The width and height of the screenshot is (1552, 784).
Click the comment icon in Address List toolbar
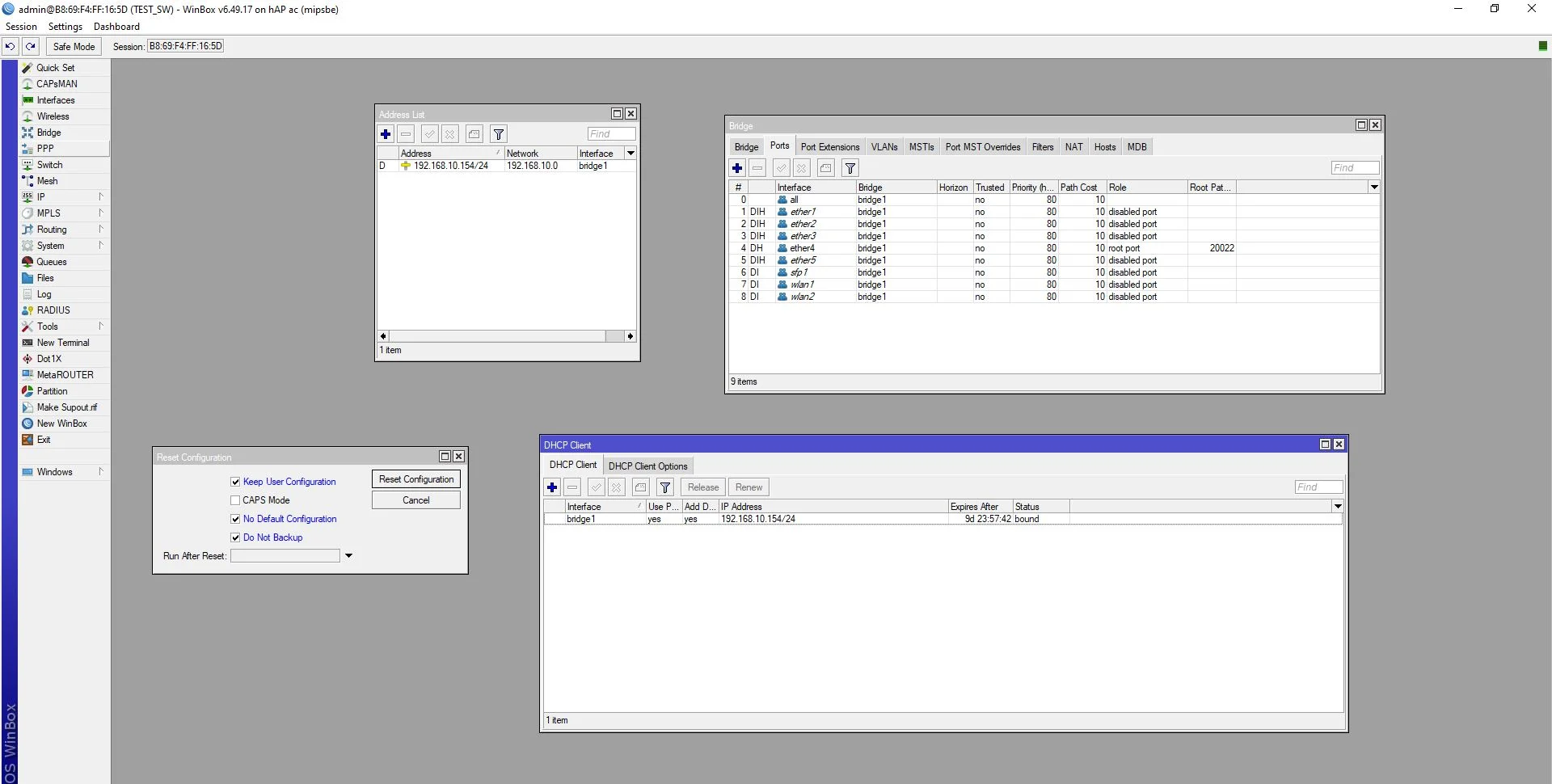tap(474, 134)
